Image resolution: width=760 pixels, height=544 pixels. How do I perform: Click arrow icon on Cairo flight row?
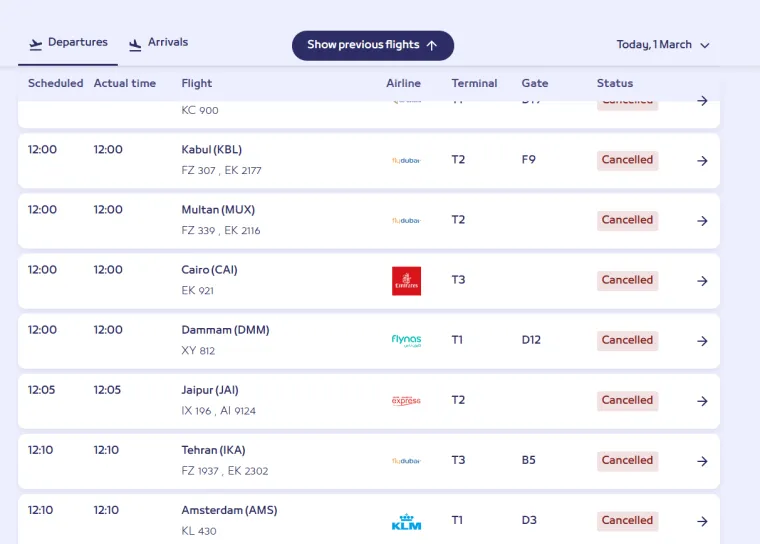pos(702,281)
